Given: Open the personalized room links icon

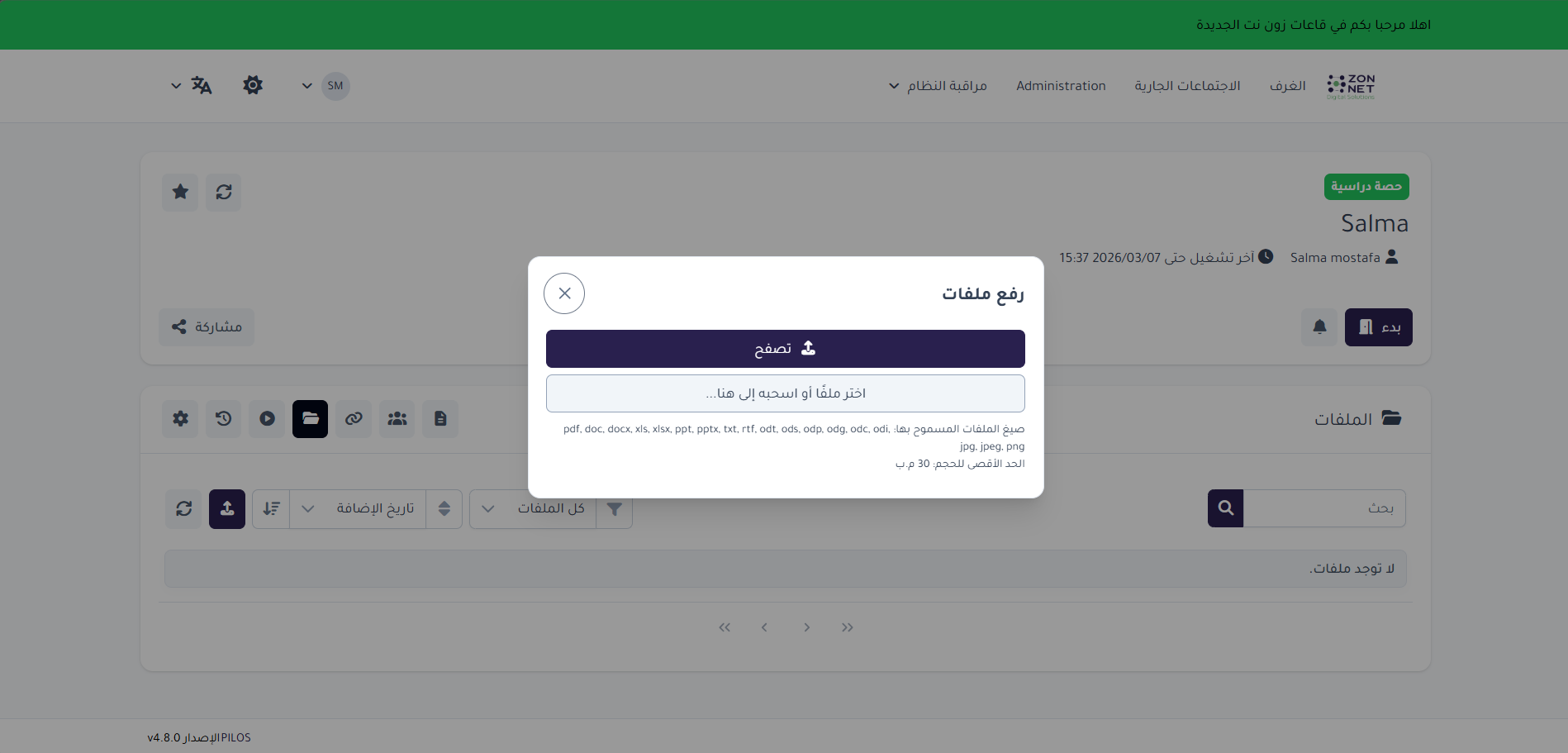Looking at the screenshot, I should [x=354, y=419].
